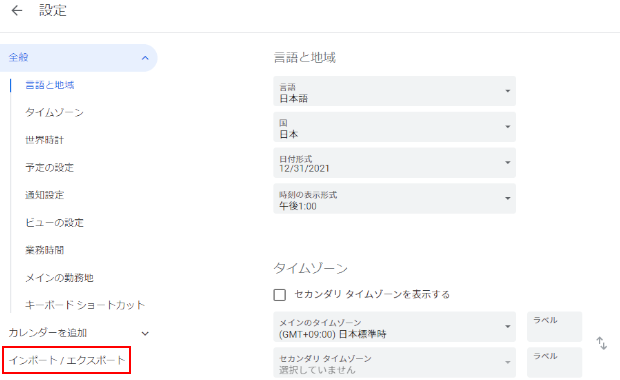Open キーボード ショートカット settings
620x380 pixels.
click(x=85, y=305)
